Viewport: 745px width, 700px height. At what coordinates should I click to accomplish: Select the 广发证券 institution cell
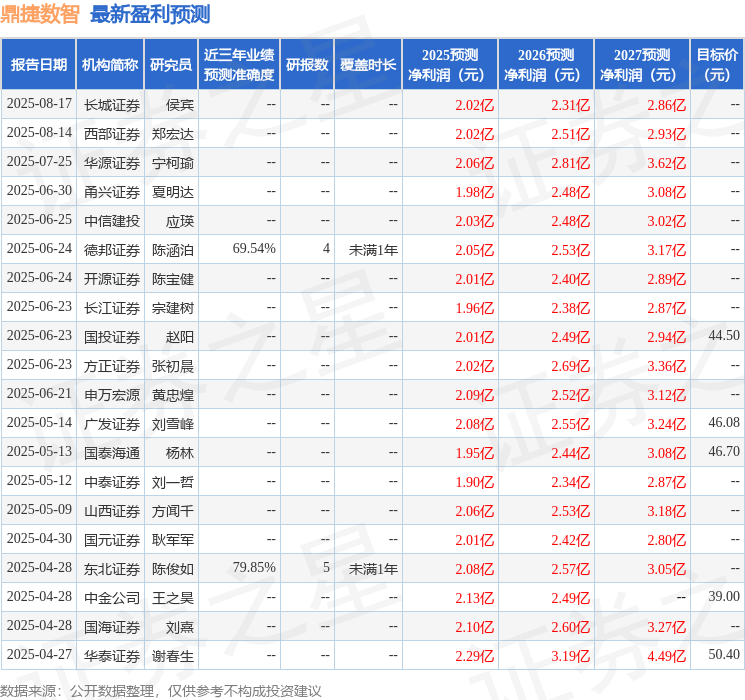112,424
